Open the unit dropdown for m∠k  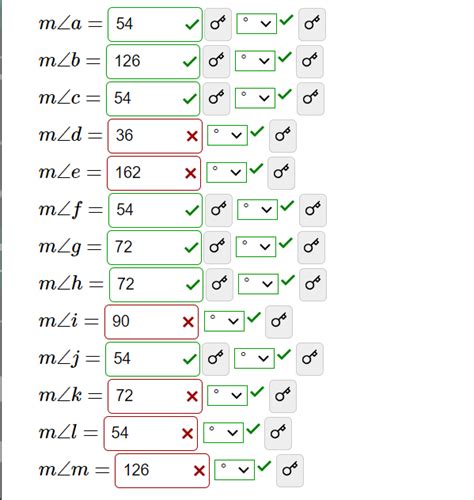point(227,395)
